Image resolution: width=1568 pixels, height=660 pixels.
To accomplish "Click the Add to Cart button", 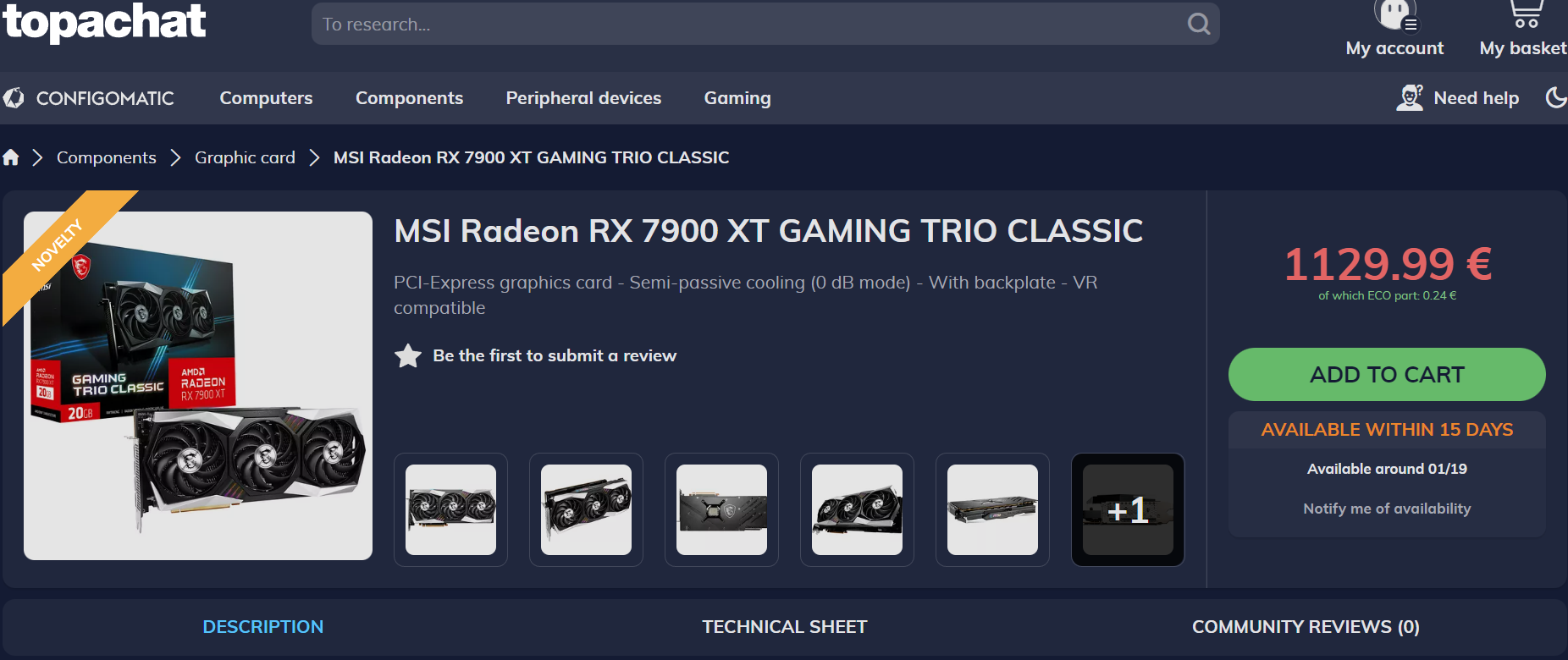I will 1387,374.
